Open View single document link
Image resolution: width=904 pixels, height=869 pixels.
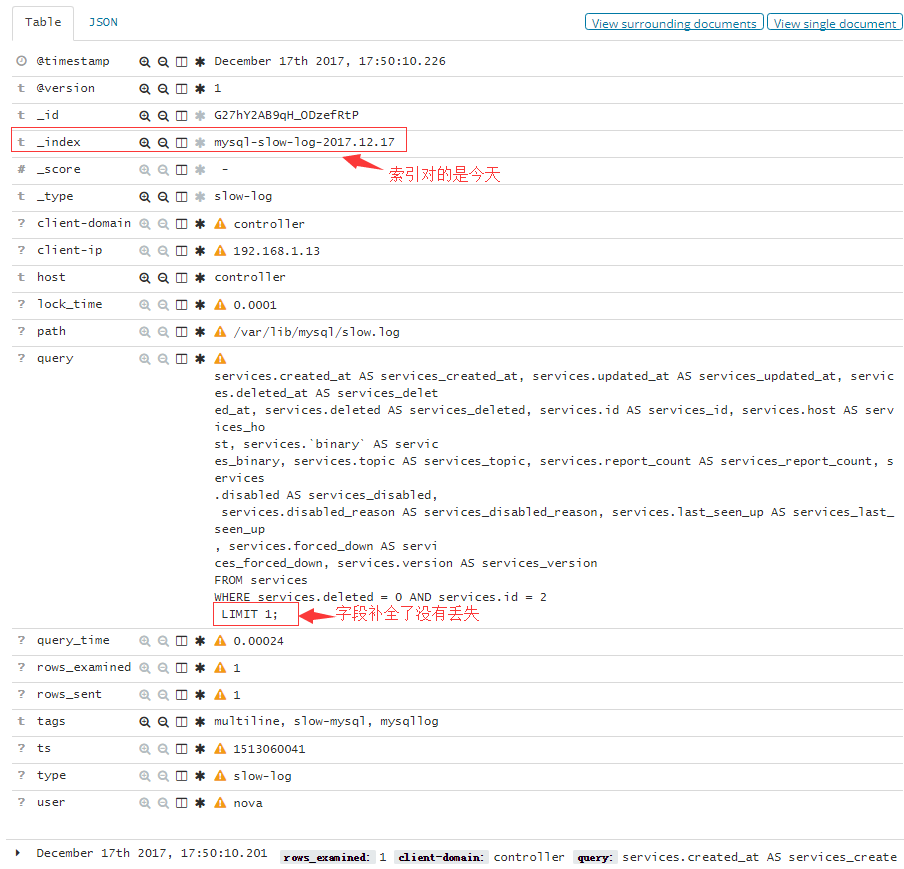834,23
